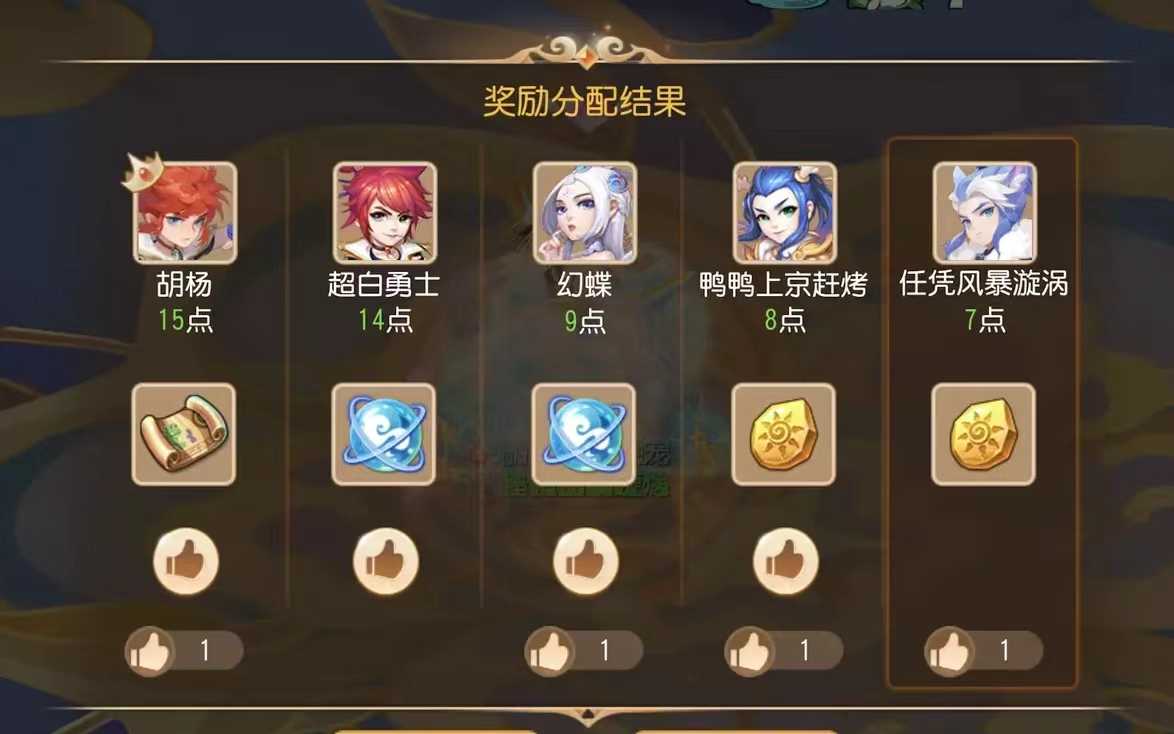Screen dimensions: 1174x734
Task: Tap 幻蝶's like count pill
Action: [584, 651]
